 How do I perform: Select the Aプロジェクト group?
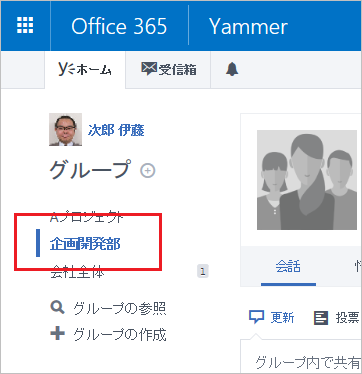coord(87,217)
